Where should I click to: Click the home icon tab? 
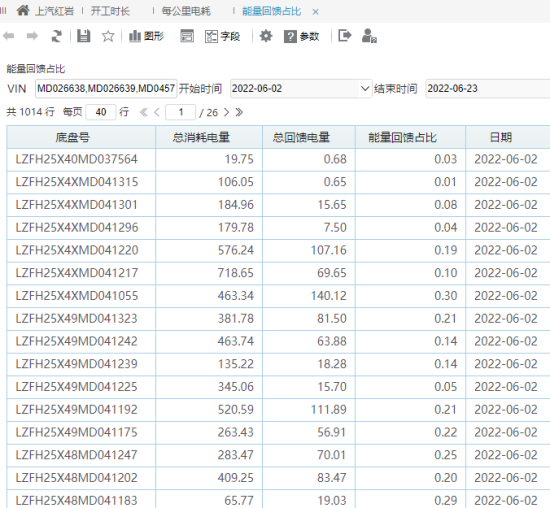tap(23, 11)
